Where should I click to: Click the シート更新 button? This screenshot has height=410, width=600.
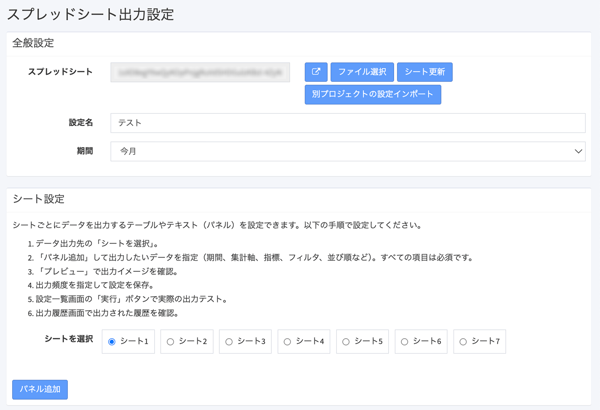pos(425,72)
